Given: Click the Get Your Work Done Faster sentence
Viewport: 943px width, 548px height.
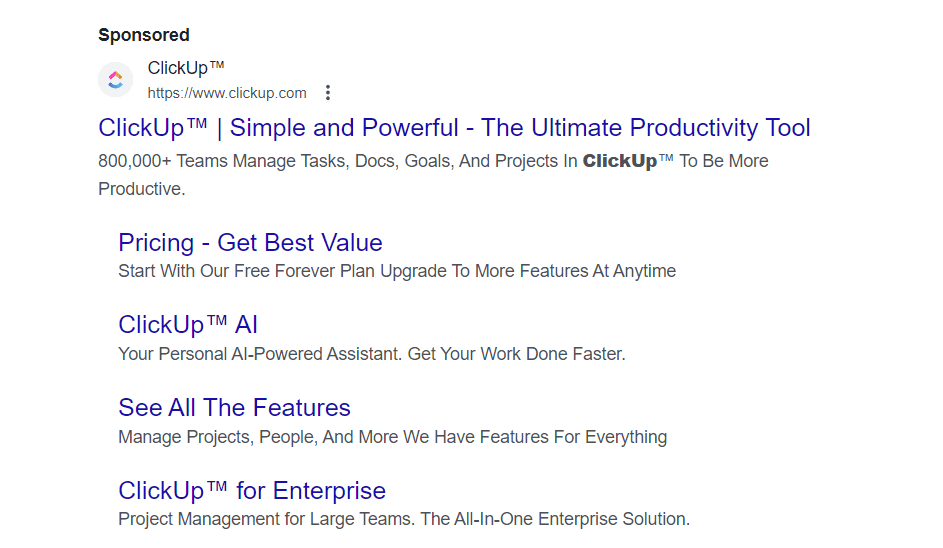Looking at the screenshot, I should coord(517,354).
